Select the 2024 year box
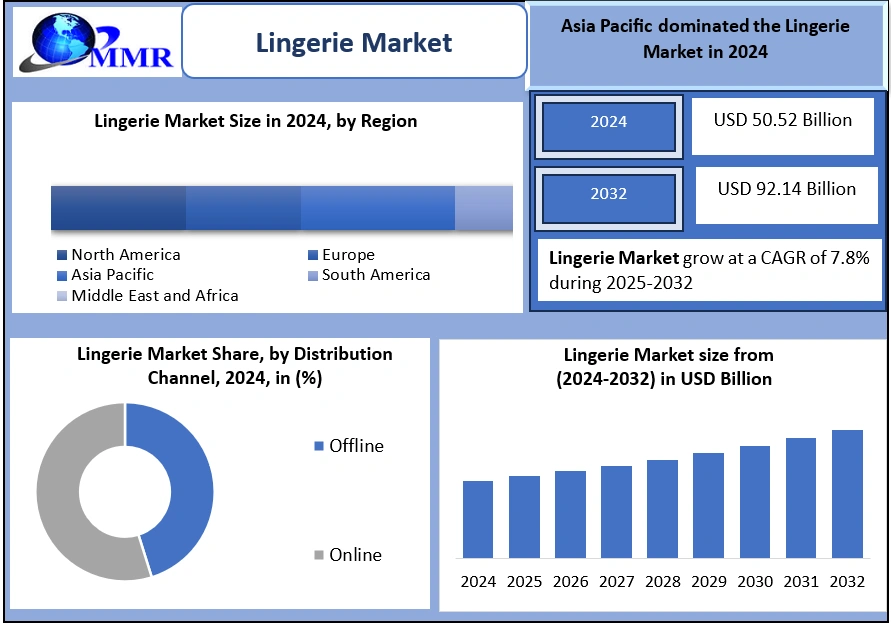 [608, 122]
